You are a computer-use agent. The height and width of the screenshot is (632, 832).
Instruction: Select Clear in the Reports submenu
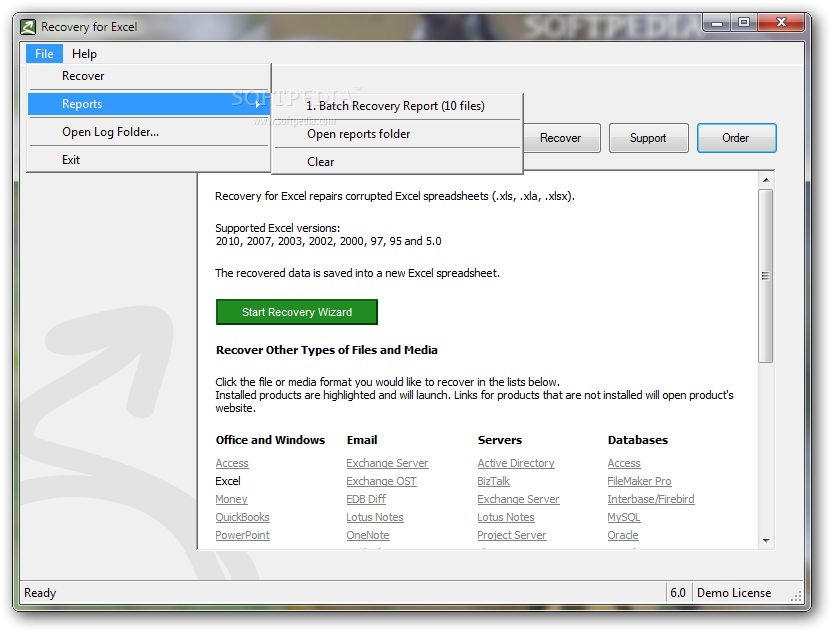397,162
